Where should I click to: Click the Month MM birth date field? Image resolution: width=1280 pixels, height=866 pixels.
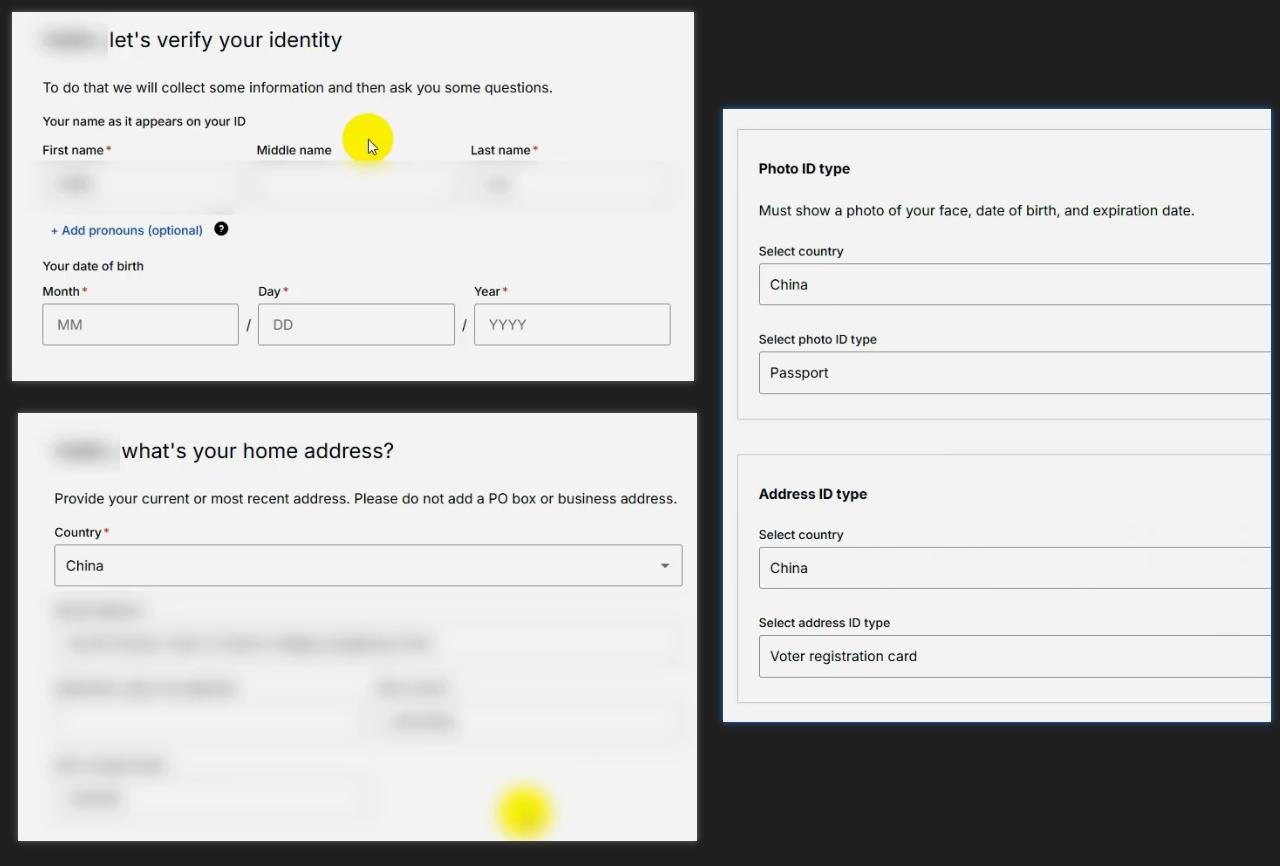click(140, 325)
